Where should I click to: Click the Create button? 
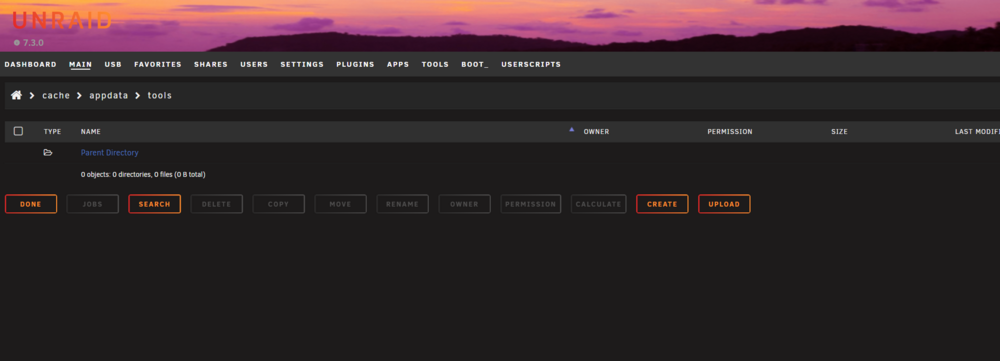[662, 204]
